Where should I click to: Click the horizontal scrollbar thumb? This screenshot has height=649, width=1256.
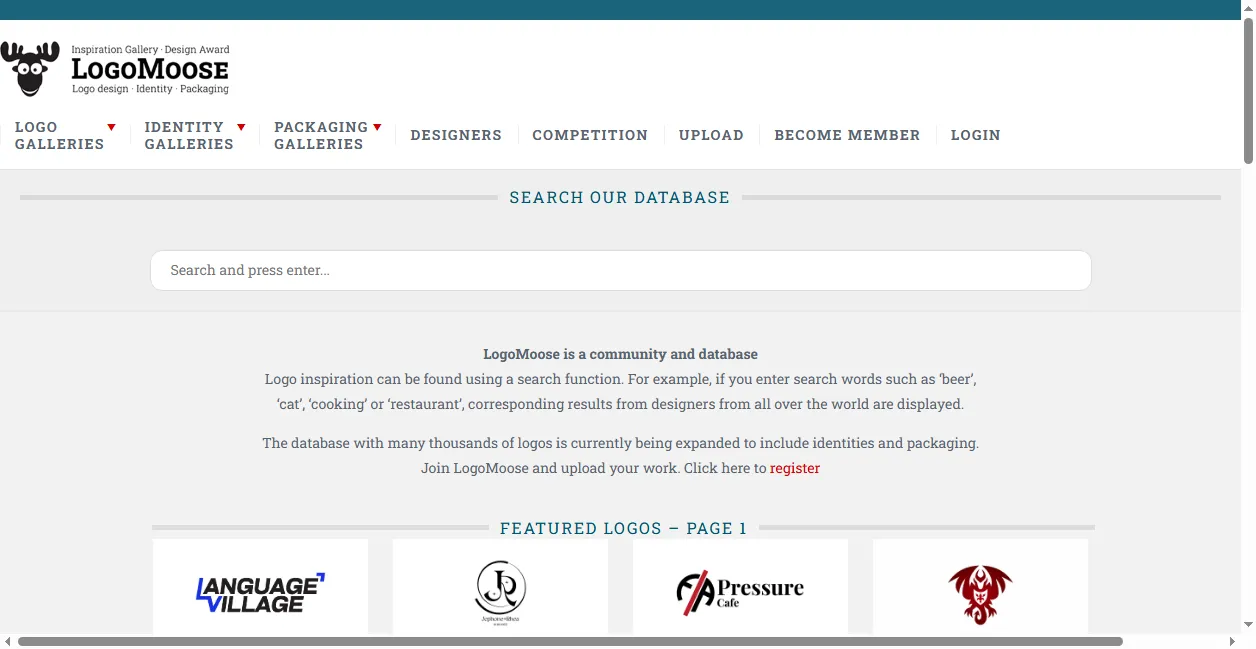pyautogui.click(x=570, y=641)
